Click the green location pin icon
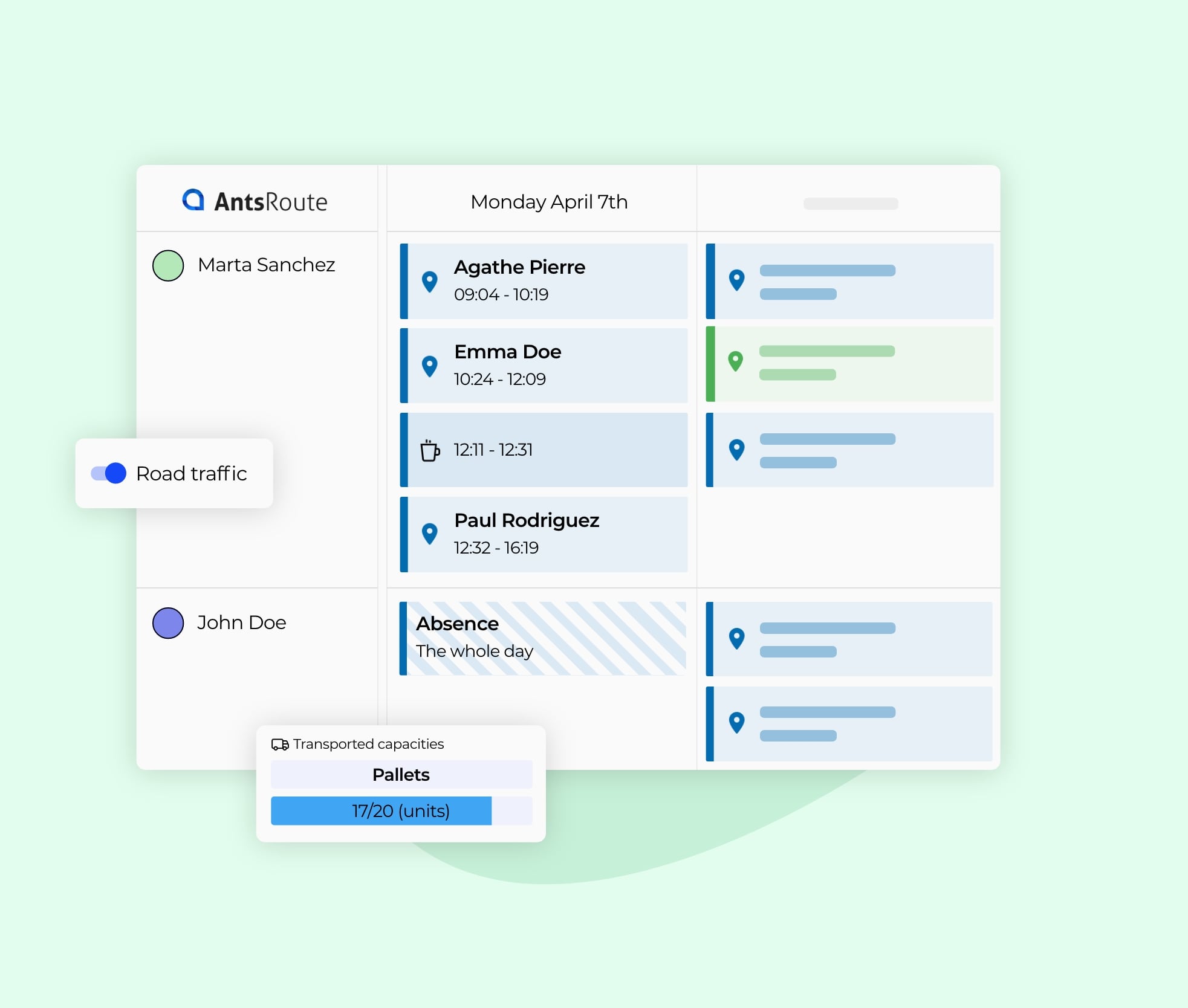This screenshot has width=1188, height=1008. click(735, 361)
